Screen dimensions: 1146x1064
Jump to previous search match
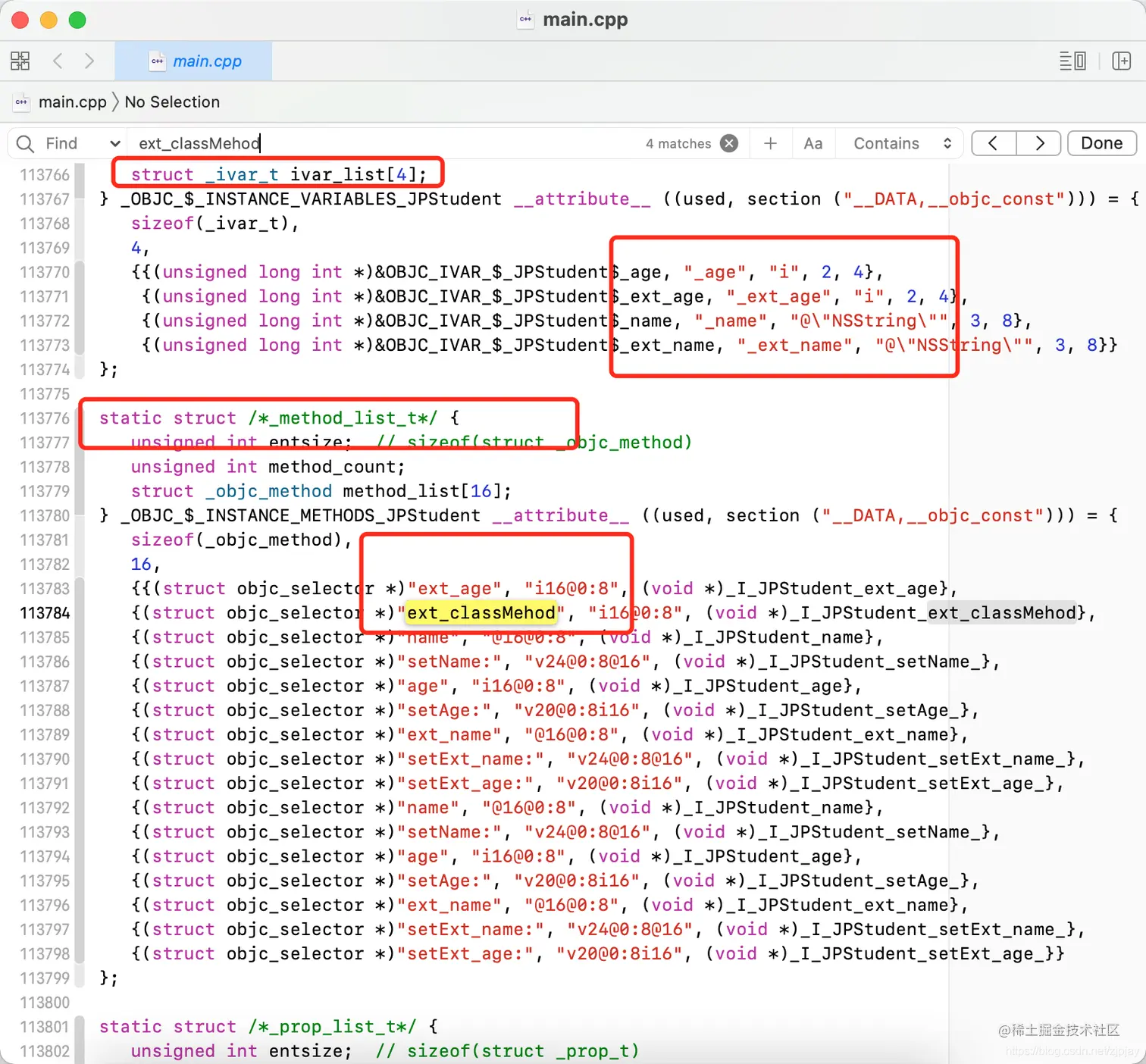pyautogui.click(x=993, y=143)
